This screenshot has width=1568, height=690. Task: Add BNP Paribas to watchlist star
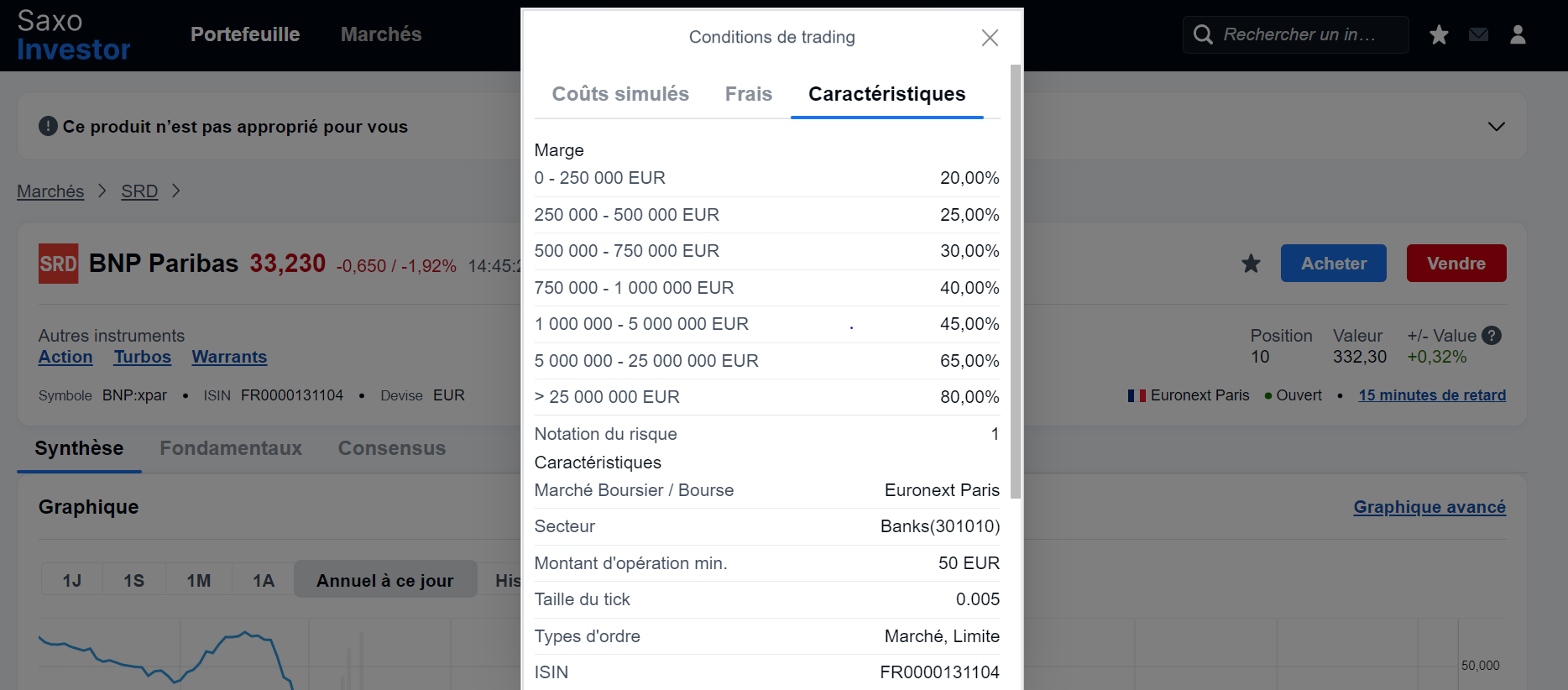coord(1251,264)
